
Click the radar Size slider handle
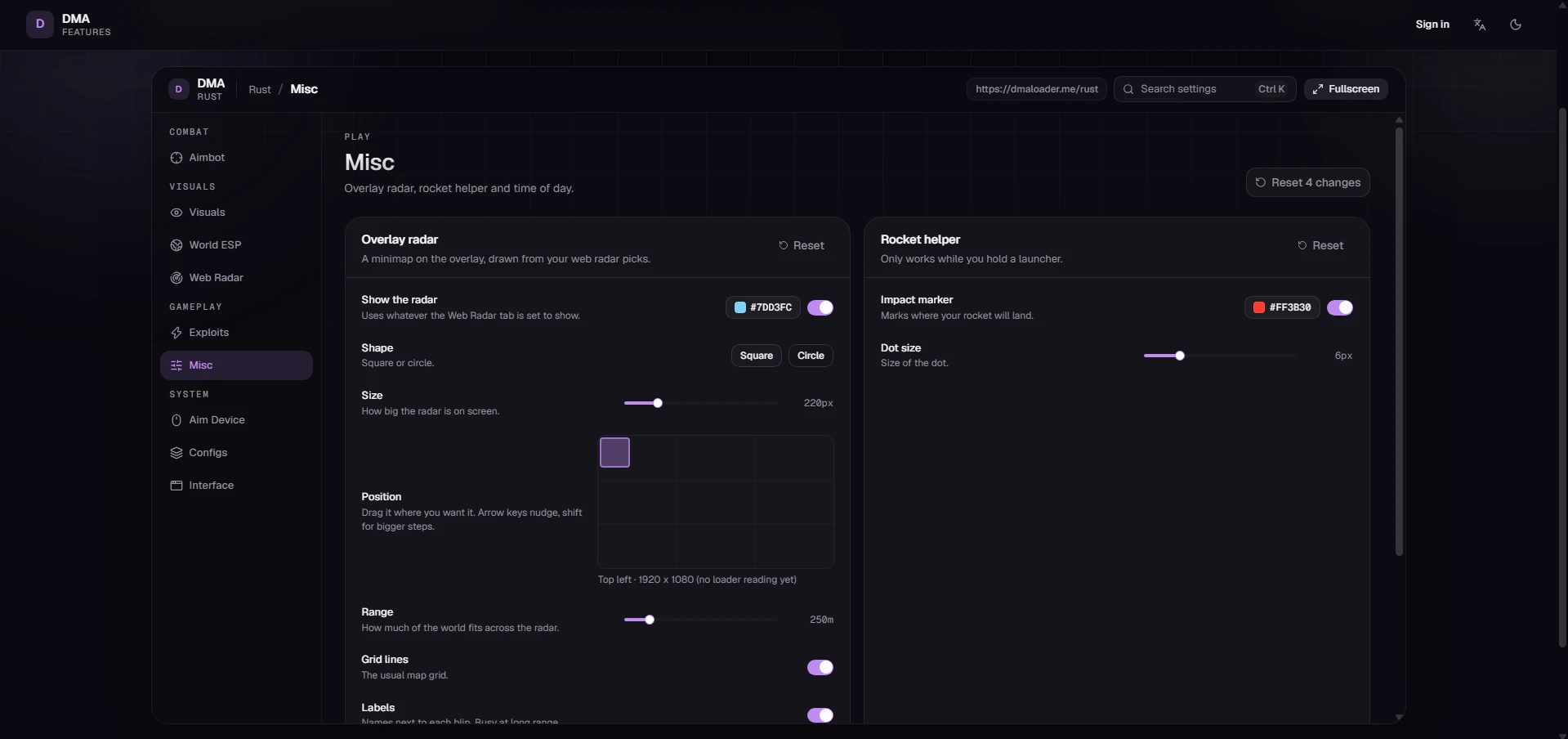tap(658, 403)
